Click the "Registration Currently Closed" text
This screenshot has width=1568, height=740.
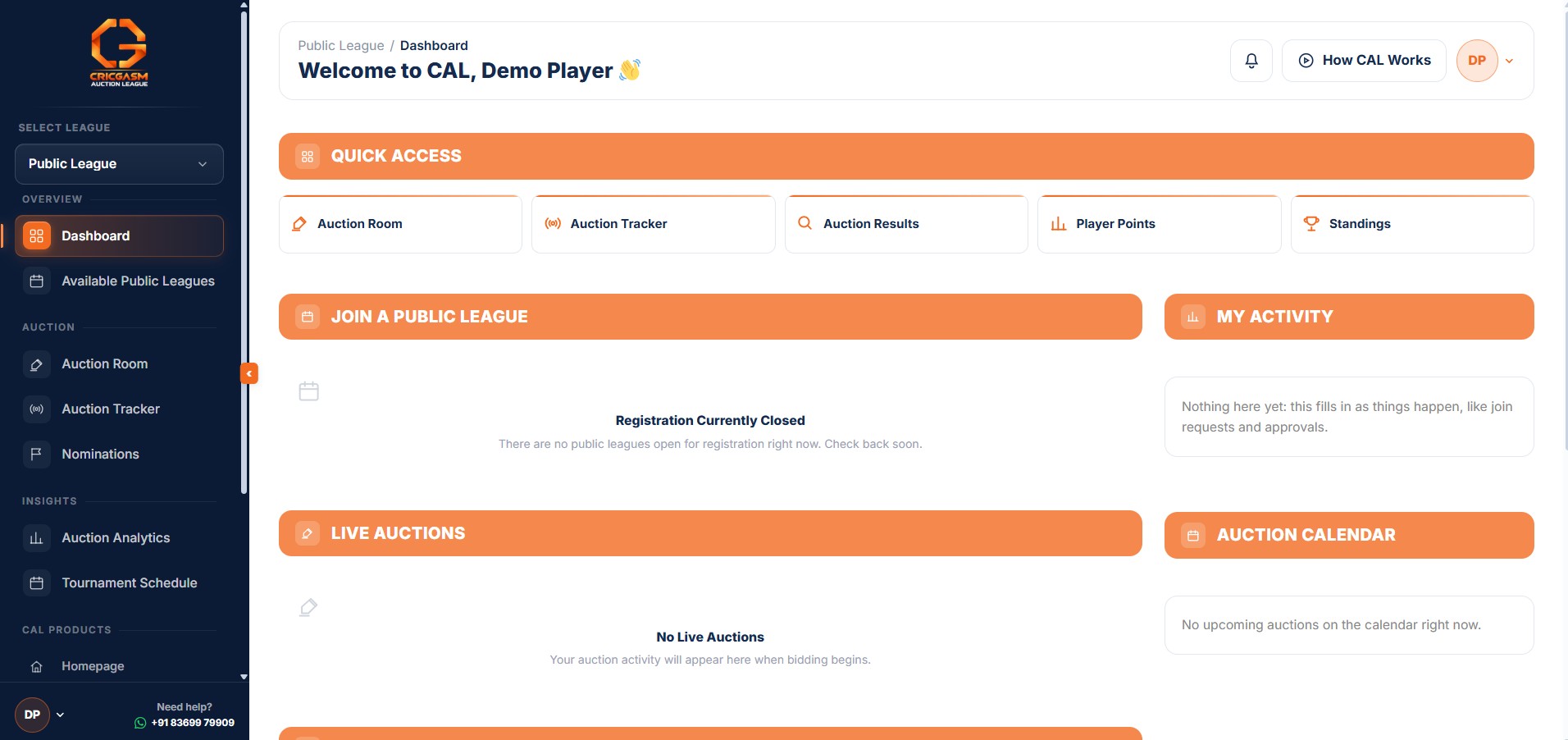click(x=710, y=421)
